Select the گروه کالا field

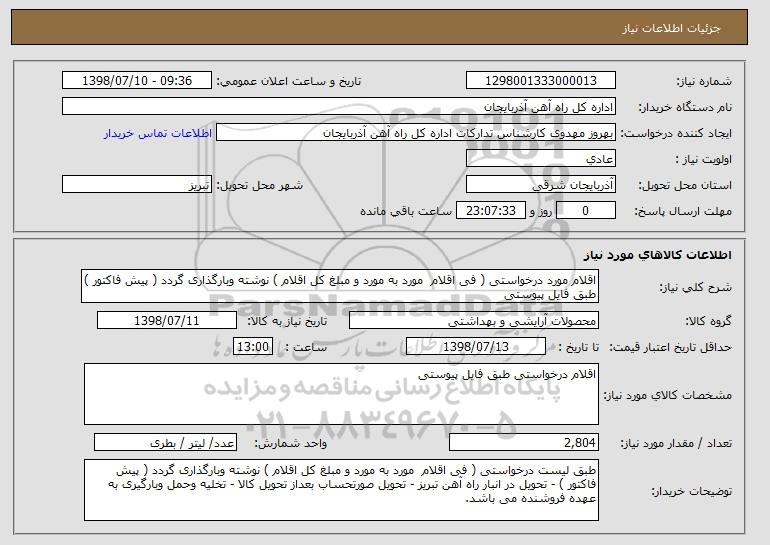(x=473, y=321)
